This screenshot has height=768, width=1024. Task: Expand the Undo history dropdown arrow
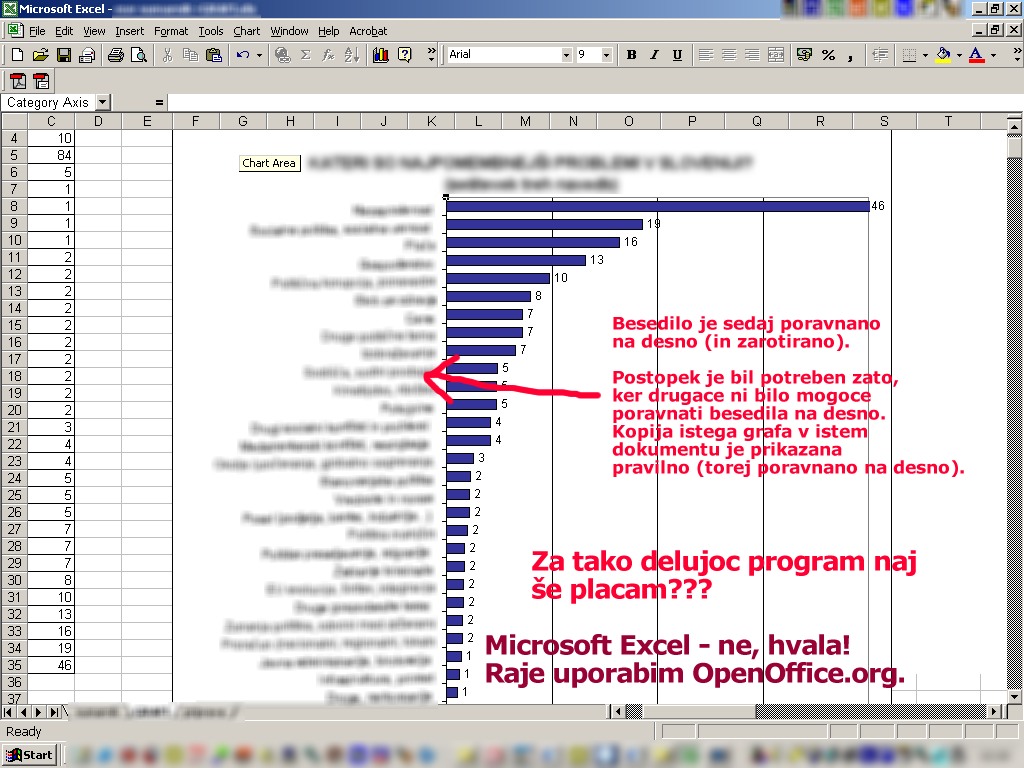[x=259, y=55]
